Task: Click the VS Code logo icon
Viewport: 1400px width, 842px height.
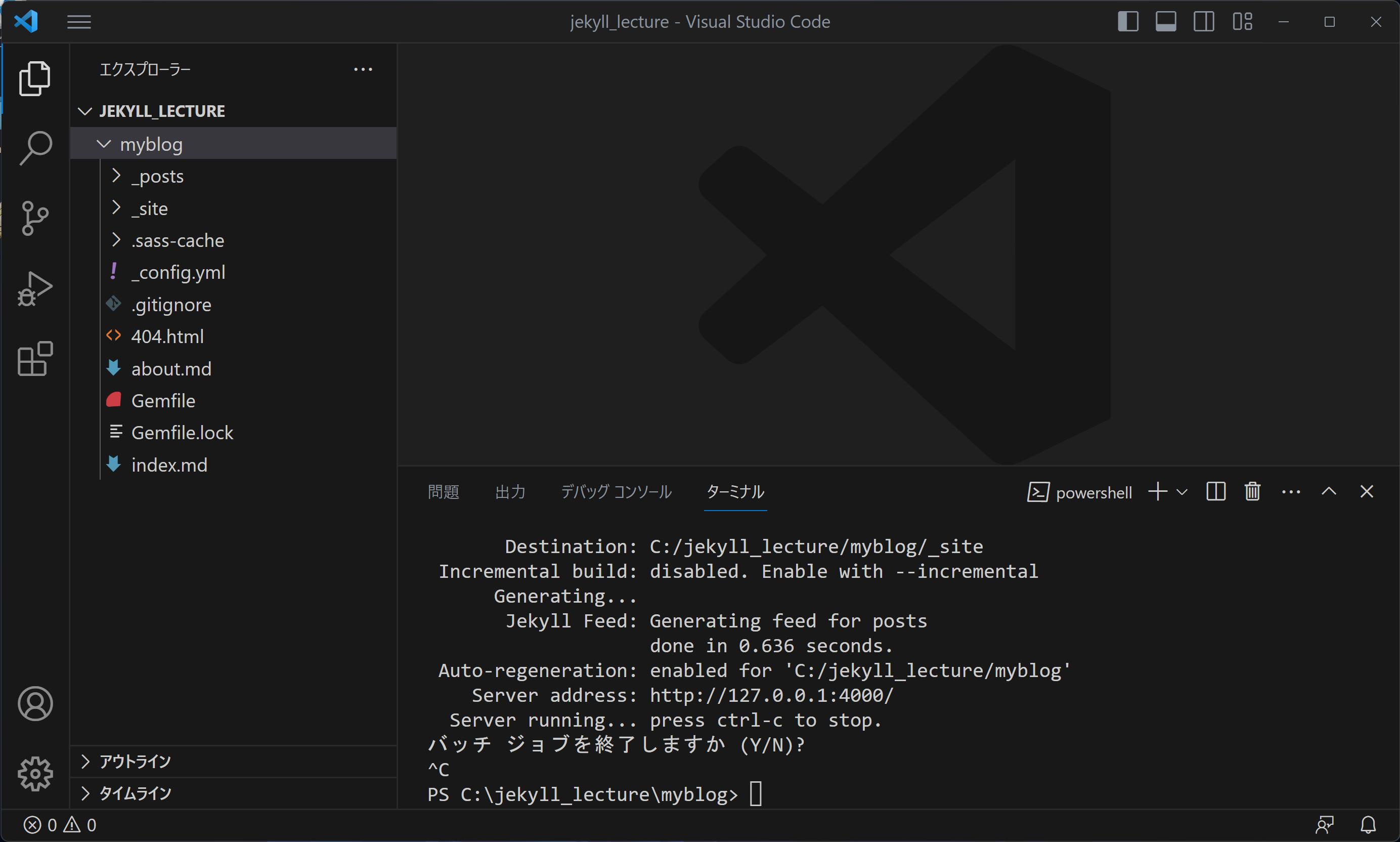Action: (26, 22)
